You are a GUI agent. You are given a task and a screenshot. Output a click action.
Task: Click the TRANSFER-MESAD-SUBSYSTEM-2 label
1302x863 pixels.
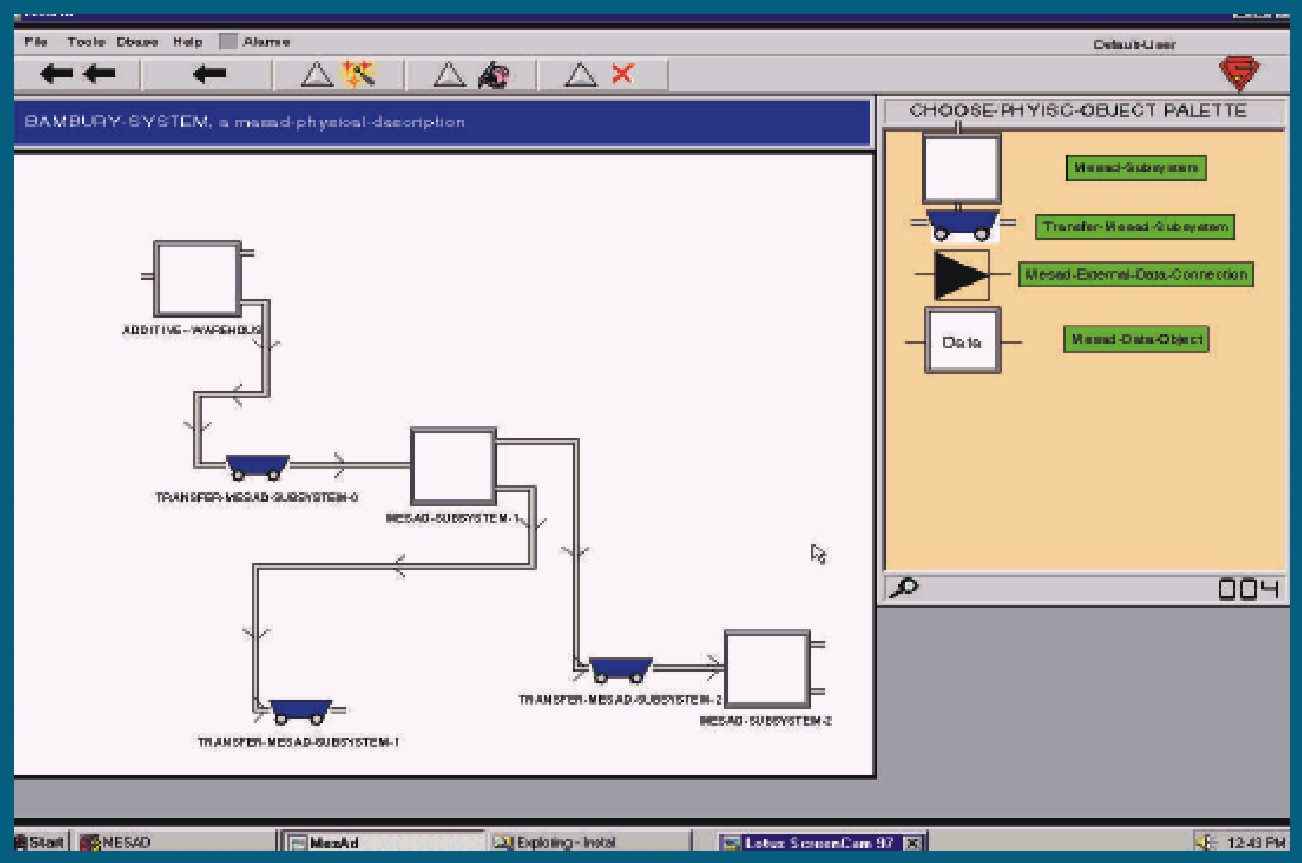pyautogui.click(x=620, y=699)
